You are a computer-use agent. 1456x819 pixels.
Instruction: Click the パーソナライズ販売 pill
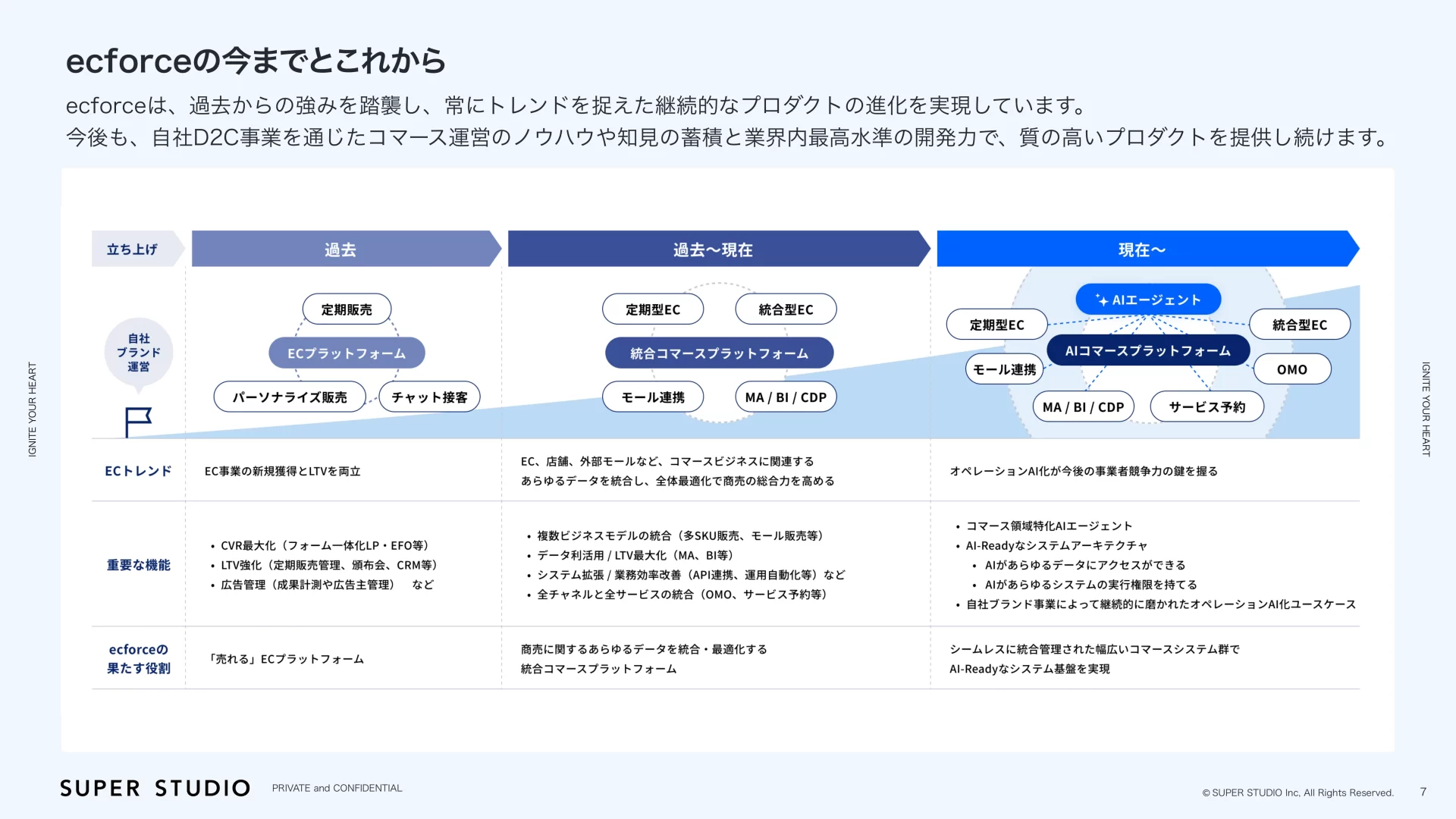[x=290, y=397]
